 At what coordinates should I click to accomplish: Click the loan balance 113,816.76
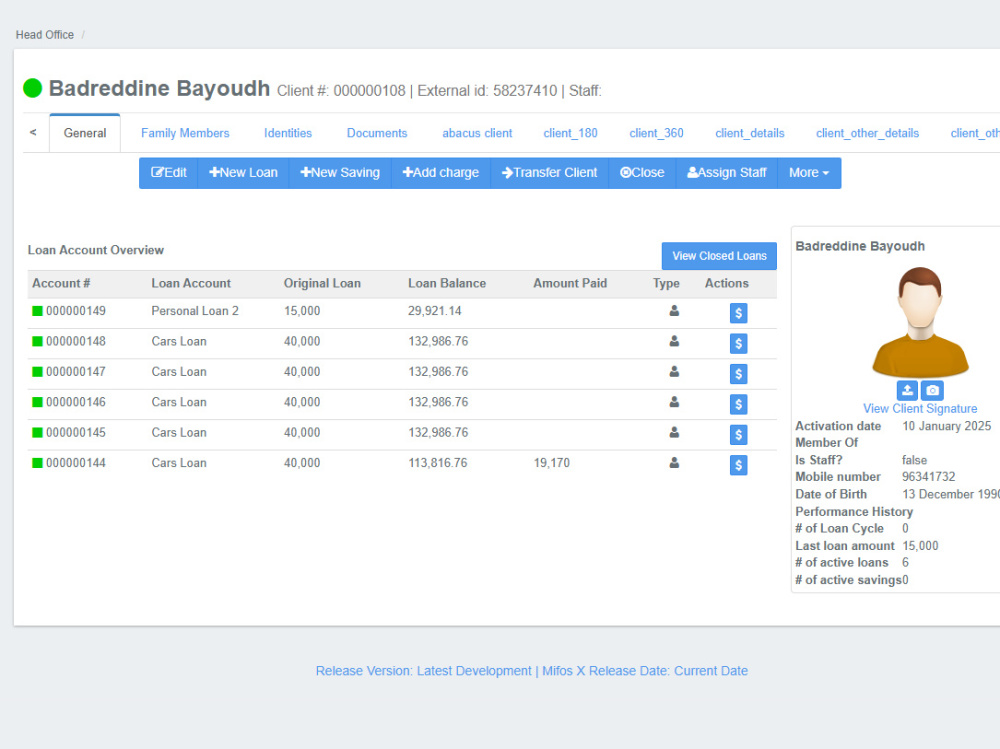pyautogui.click(x=438, y=463)
